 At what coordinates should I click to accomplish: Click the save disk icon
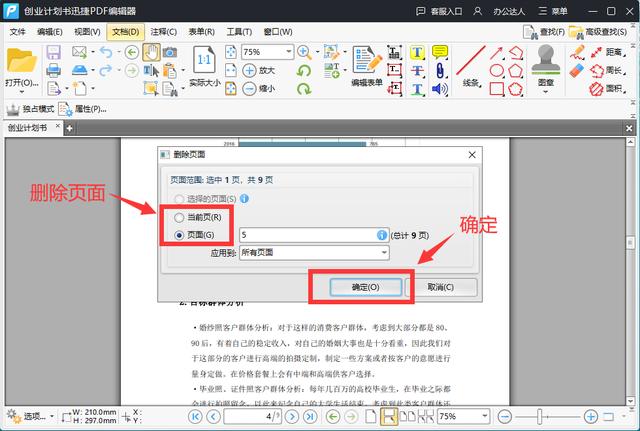click(52, 52)
